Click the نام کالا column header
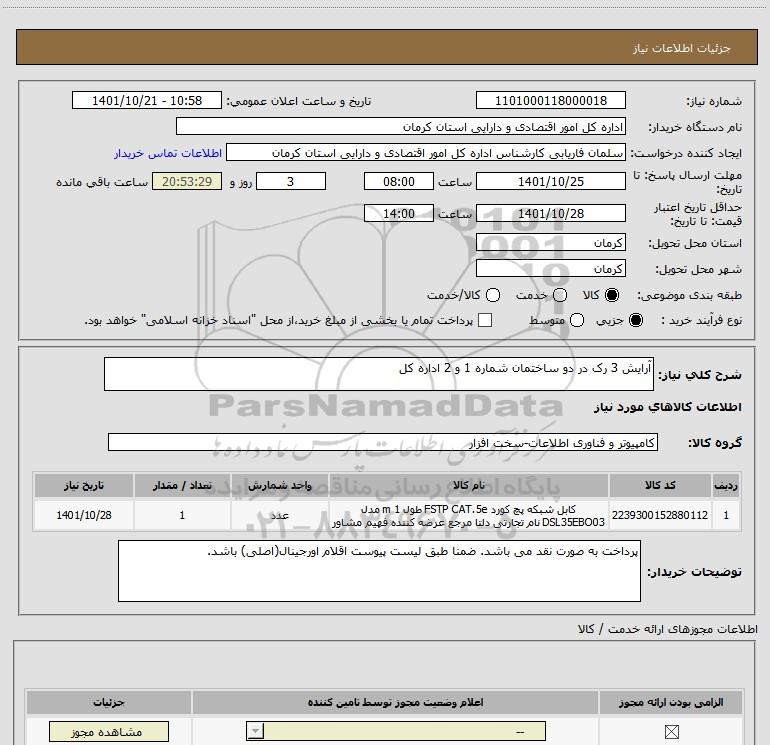This screenshot has height=745, width=770. [468, 485]
